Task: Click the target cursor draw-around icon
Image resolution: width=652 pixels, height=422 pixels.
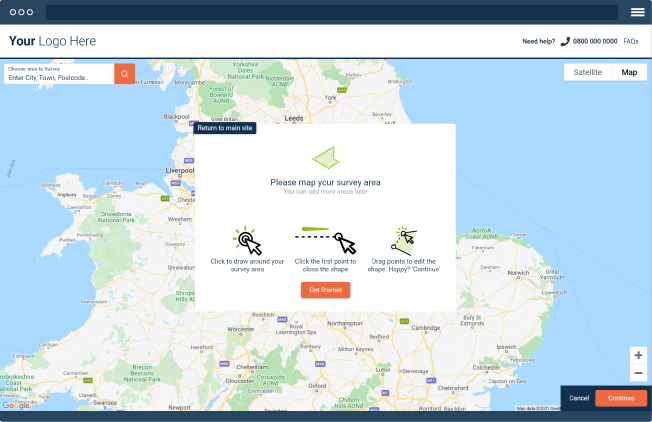Action: [x=247, y=241]
